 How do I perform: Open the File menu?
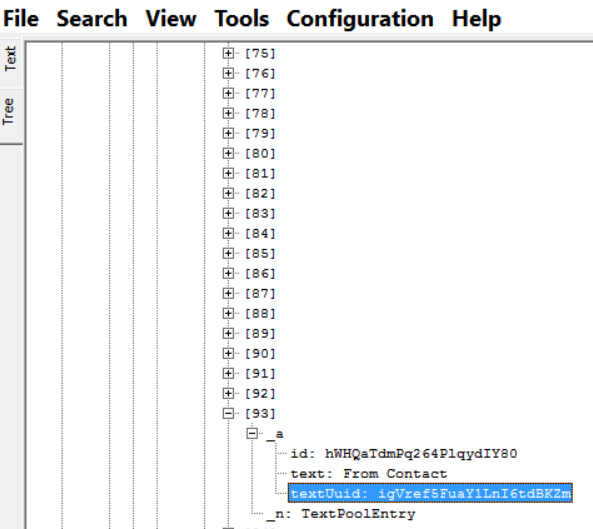pos(21,19)
